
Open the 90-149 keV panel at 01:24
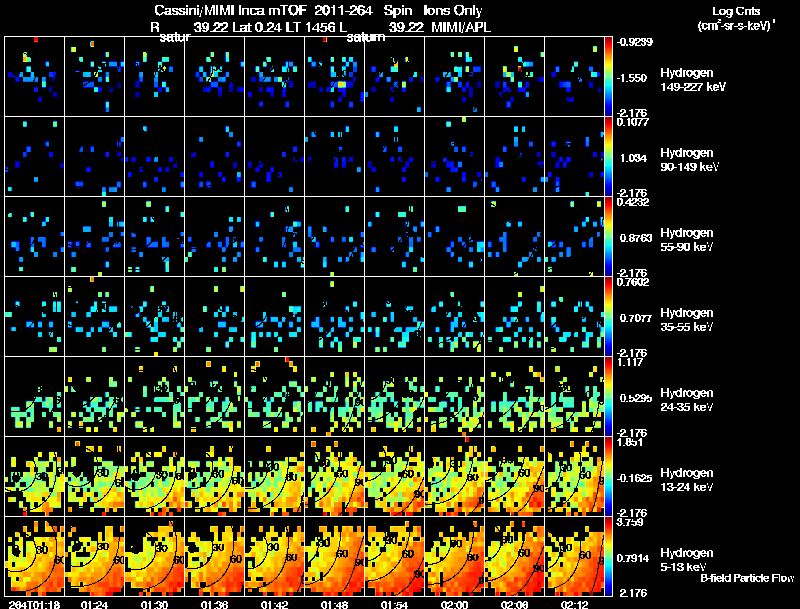(x=94, y=156)
